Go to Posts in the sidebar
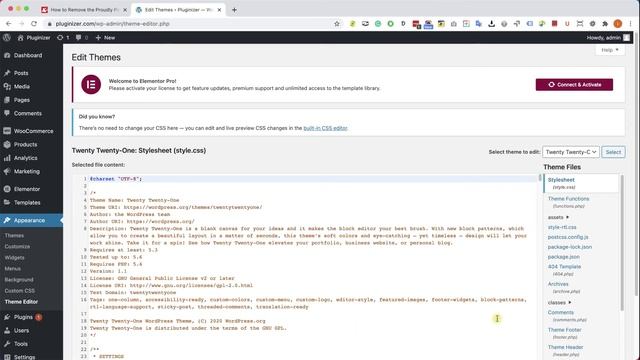640x360 pixels. pyautogui.click(x=21, y=73)
